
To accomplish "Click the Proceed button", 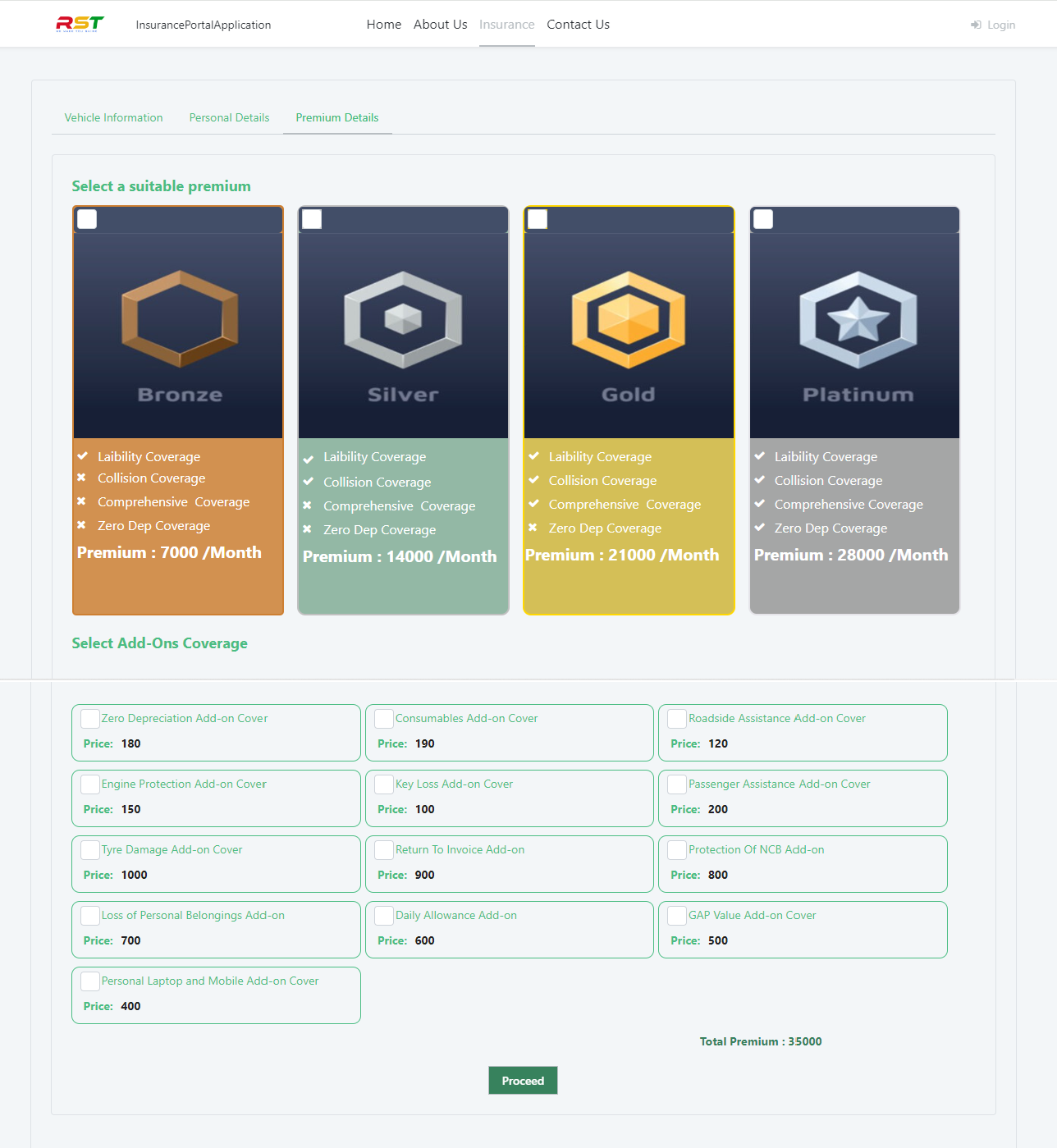I will (x=523, y=1081).
